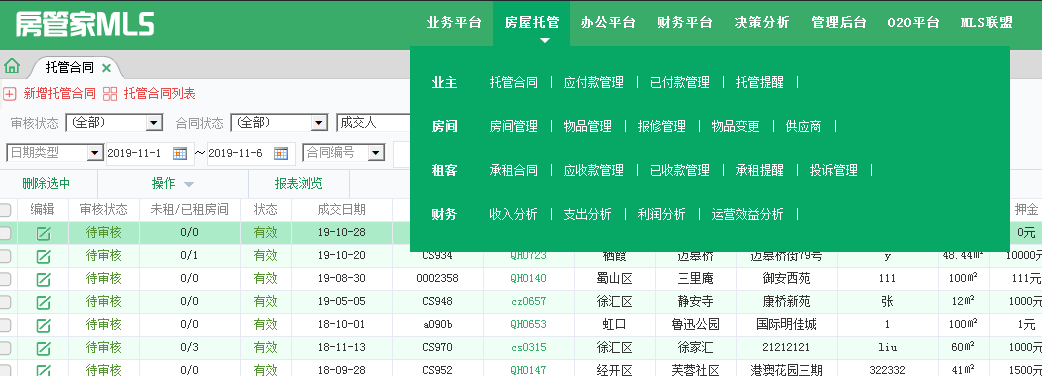Viewport: 1042px width, 376px height.
Task: Open start date calendar picker icon
Action: point(180,153)
